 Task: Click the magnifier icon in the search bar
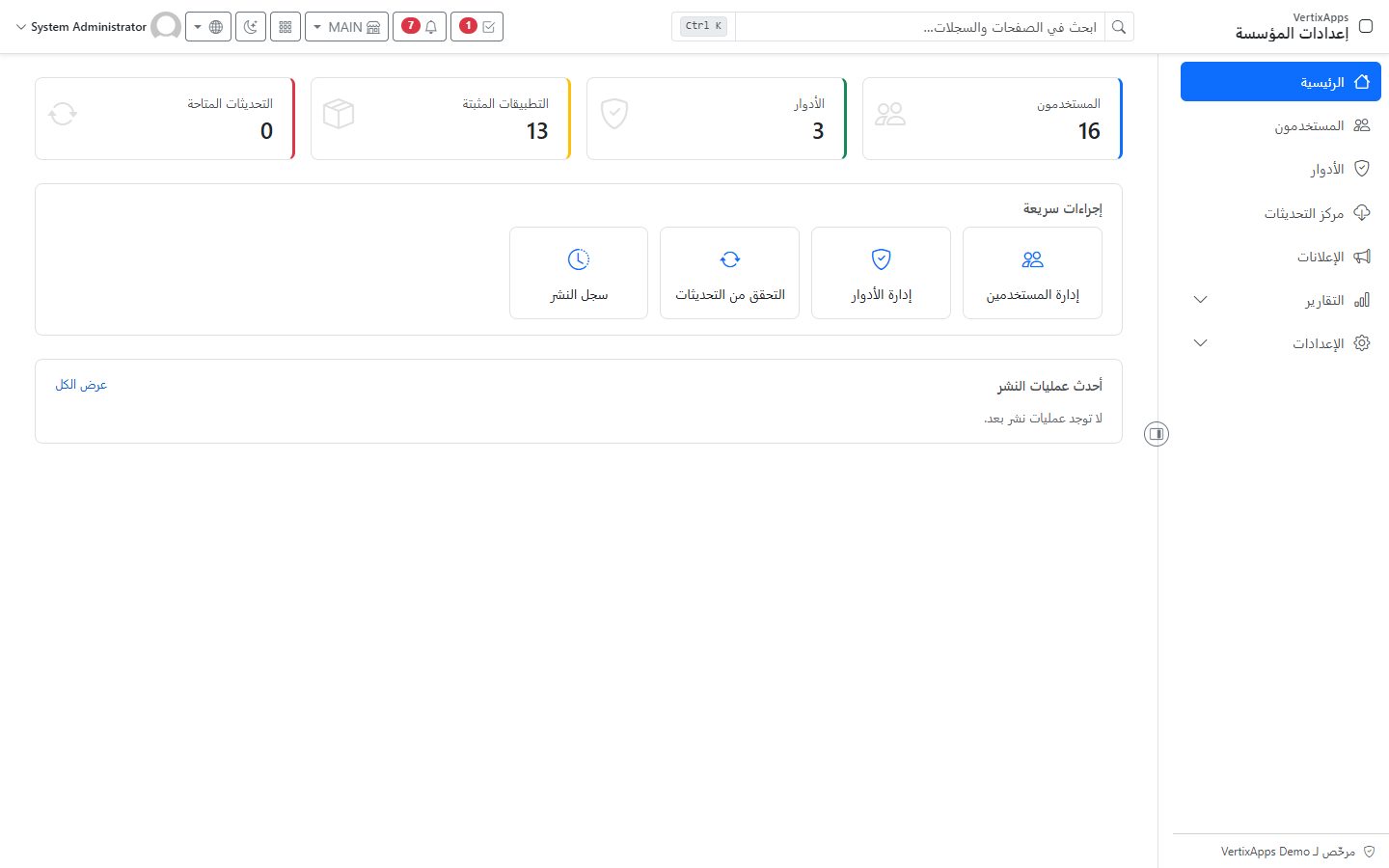click(x=1119, y=27)
